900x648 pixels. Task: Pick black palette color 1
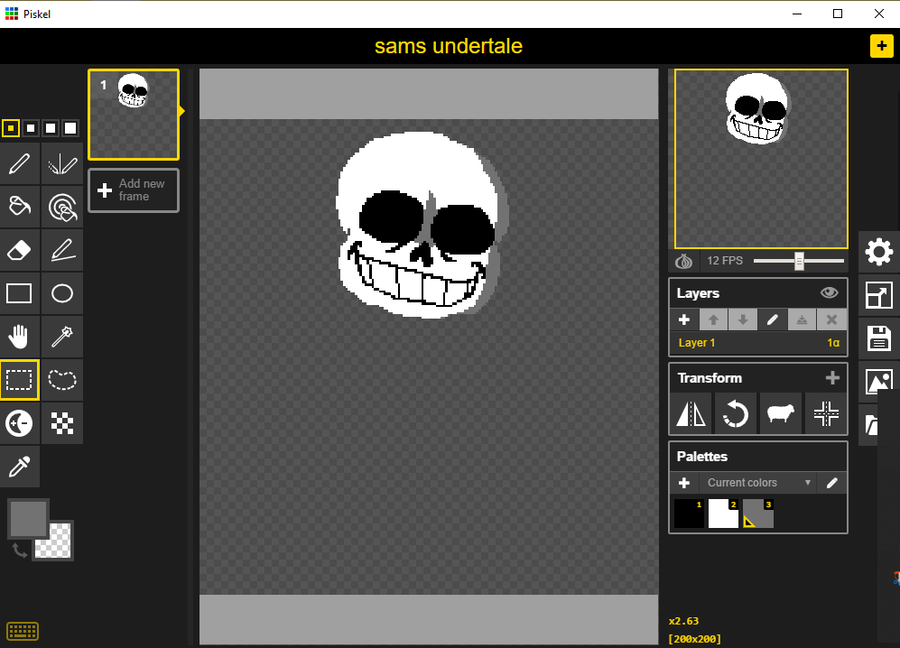pyautogui.click(x=689, y=513)
